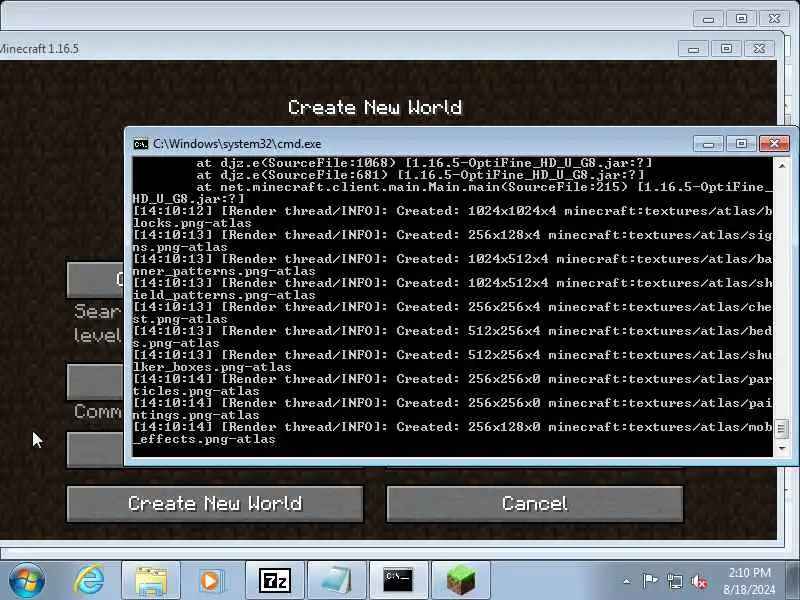Image resolution: width=800 pixels, height=600 pixels.
Task: Close the outermost background window
Action: [774, 19]
